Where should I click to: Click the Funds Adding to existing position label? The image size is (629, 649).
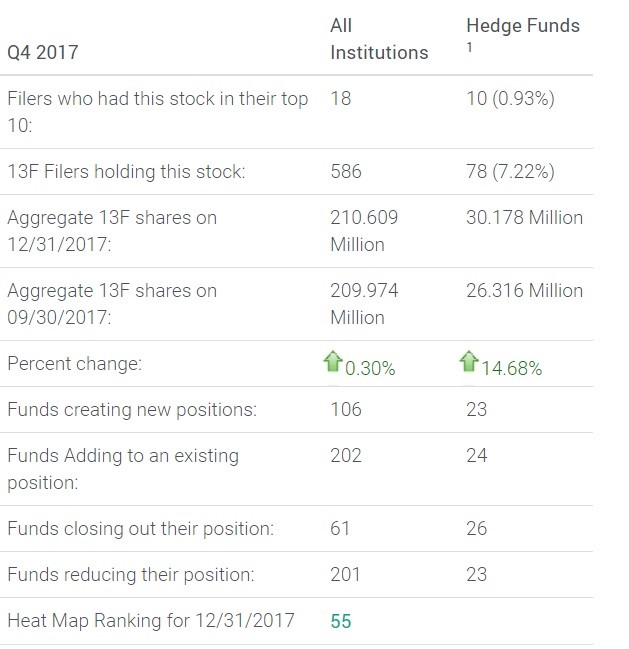pos(123,468)
